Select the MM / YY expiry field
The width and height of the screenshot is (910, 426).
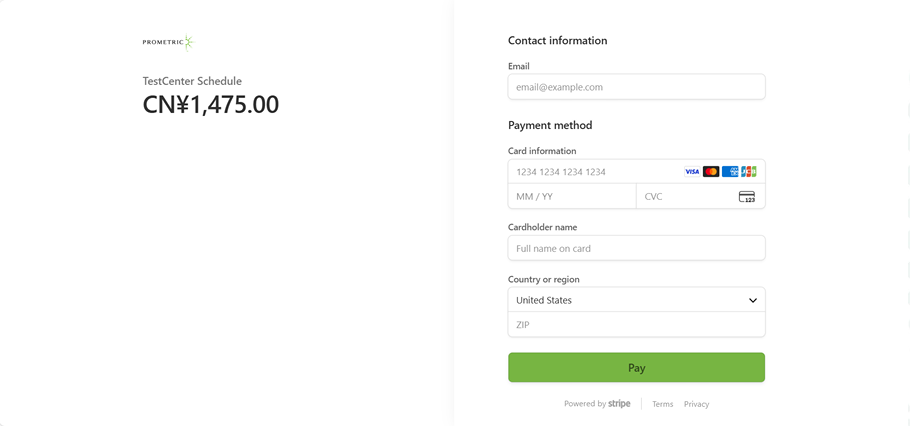point(572,197)
